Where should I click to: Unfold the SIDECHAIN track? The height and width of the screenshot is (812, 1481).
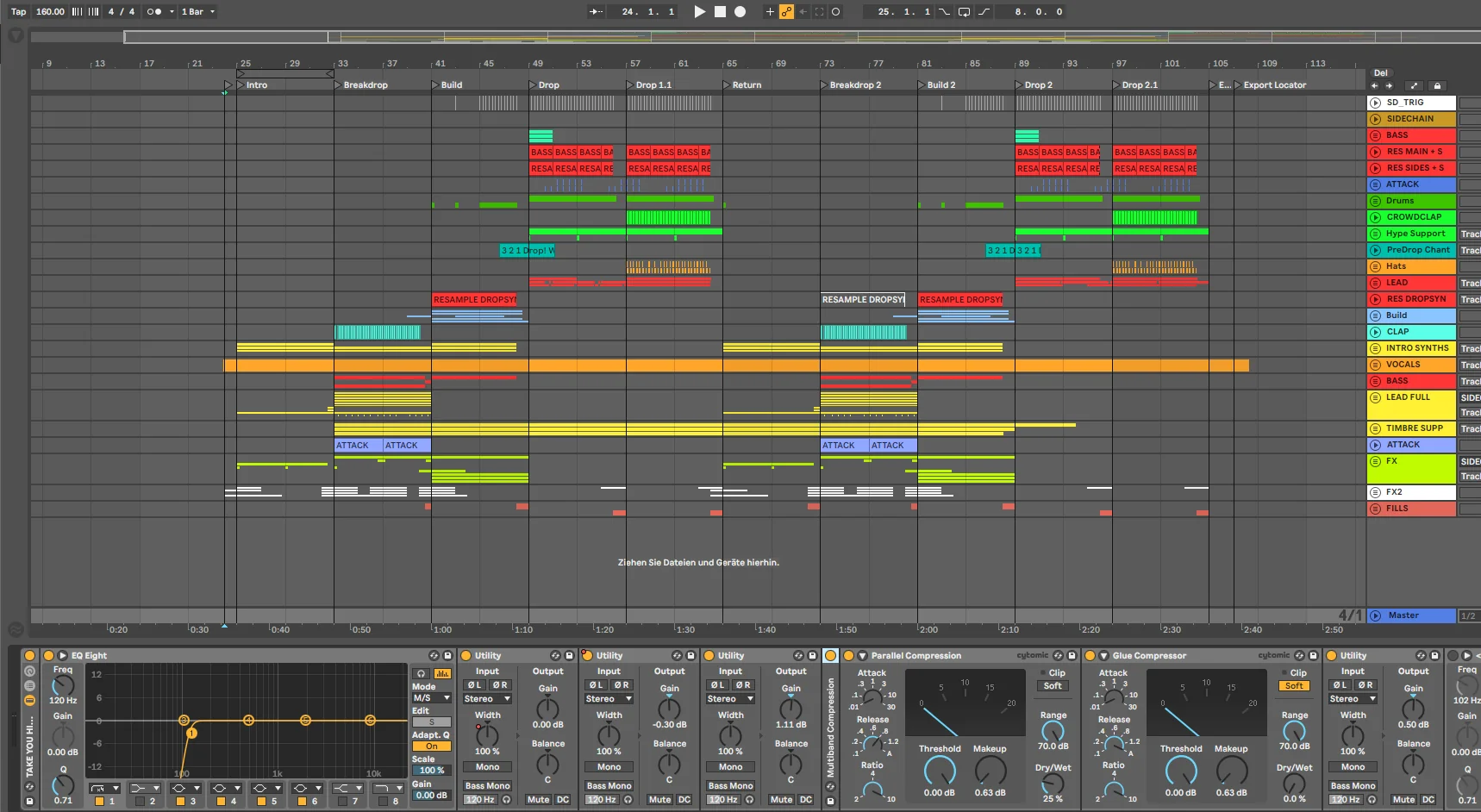click(x=1376, y=119)
